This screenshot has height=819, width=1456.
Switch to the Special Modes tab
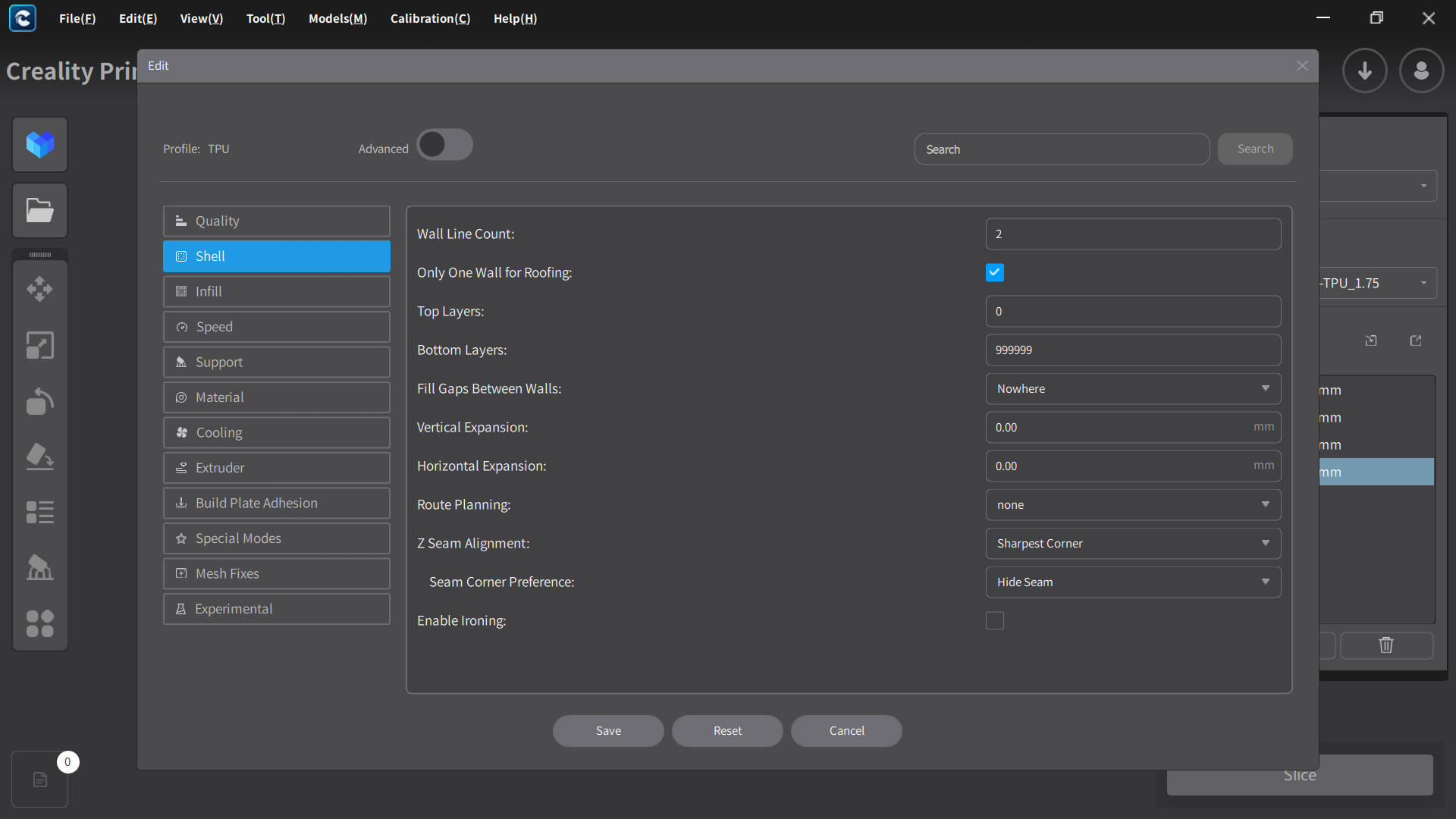tap(277, 538)
